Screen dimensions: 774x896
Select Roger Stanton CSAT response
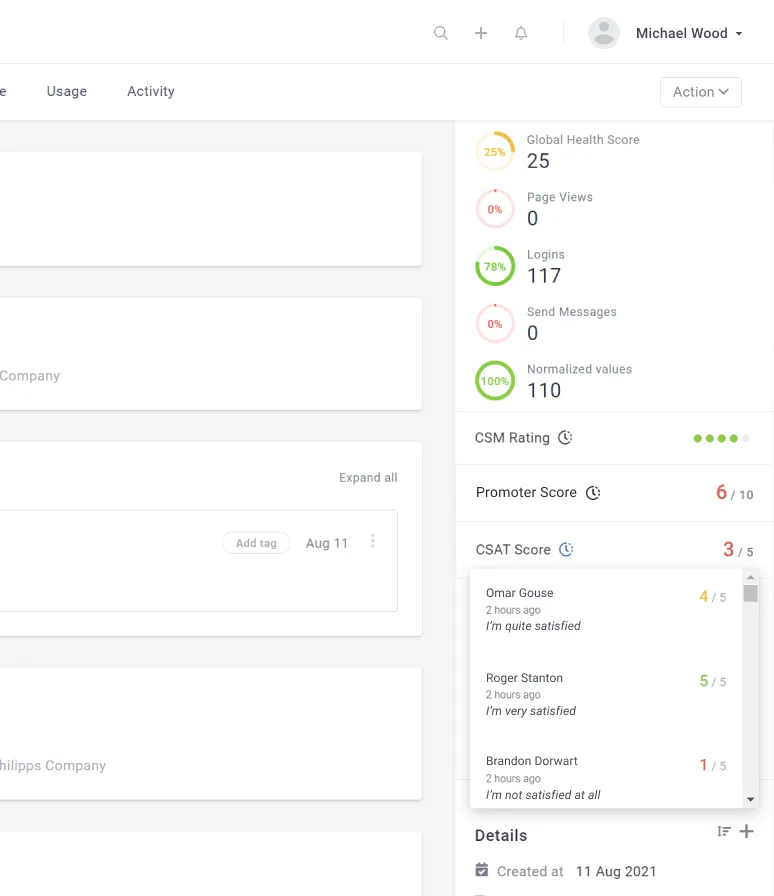click(x=606, y=694)
